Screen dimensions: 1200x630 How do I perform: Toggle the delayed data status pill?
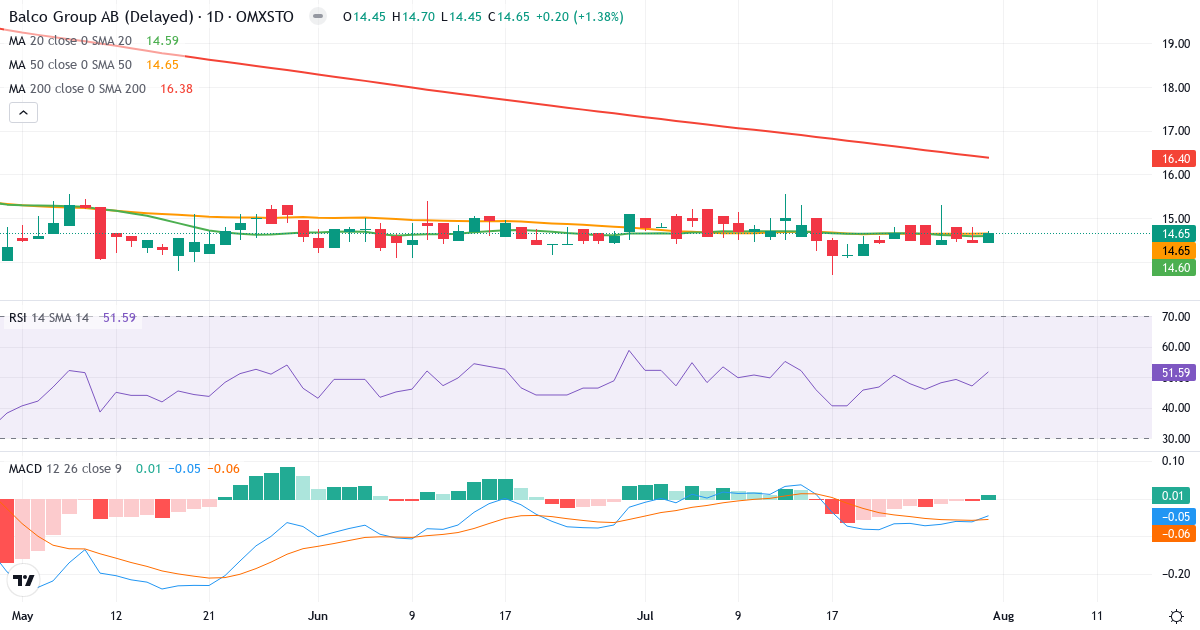pyautogui.click(x=318, y=17)
